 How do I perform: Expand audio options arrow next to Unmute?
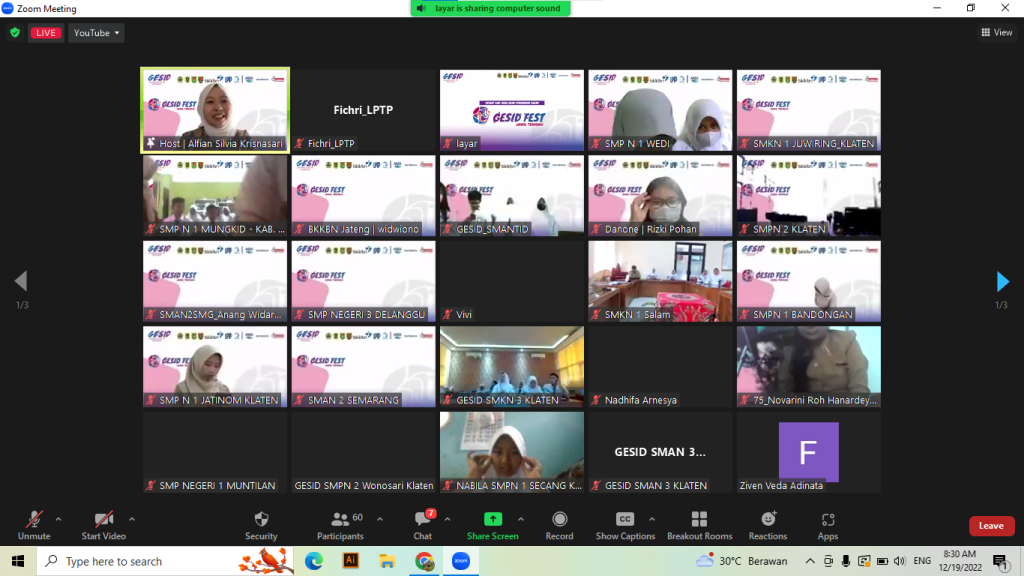[58, 519]
